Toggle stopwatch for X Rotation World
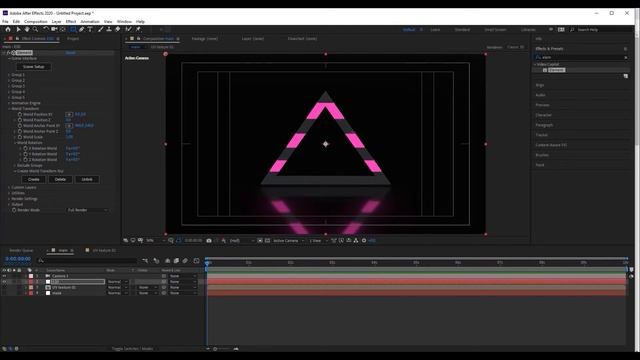The image size is (640, 360). click(25, 149)
